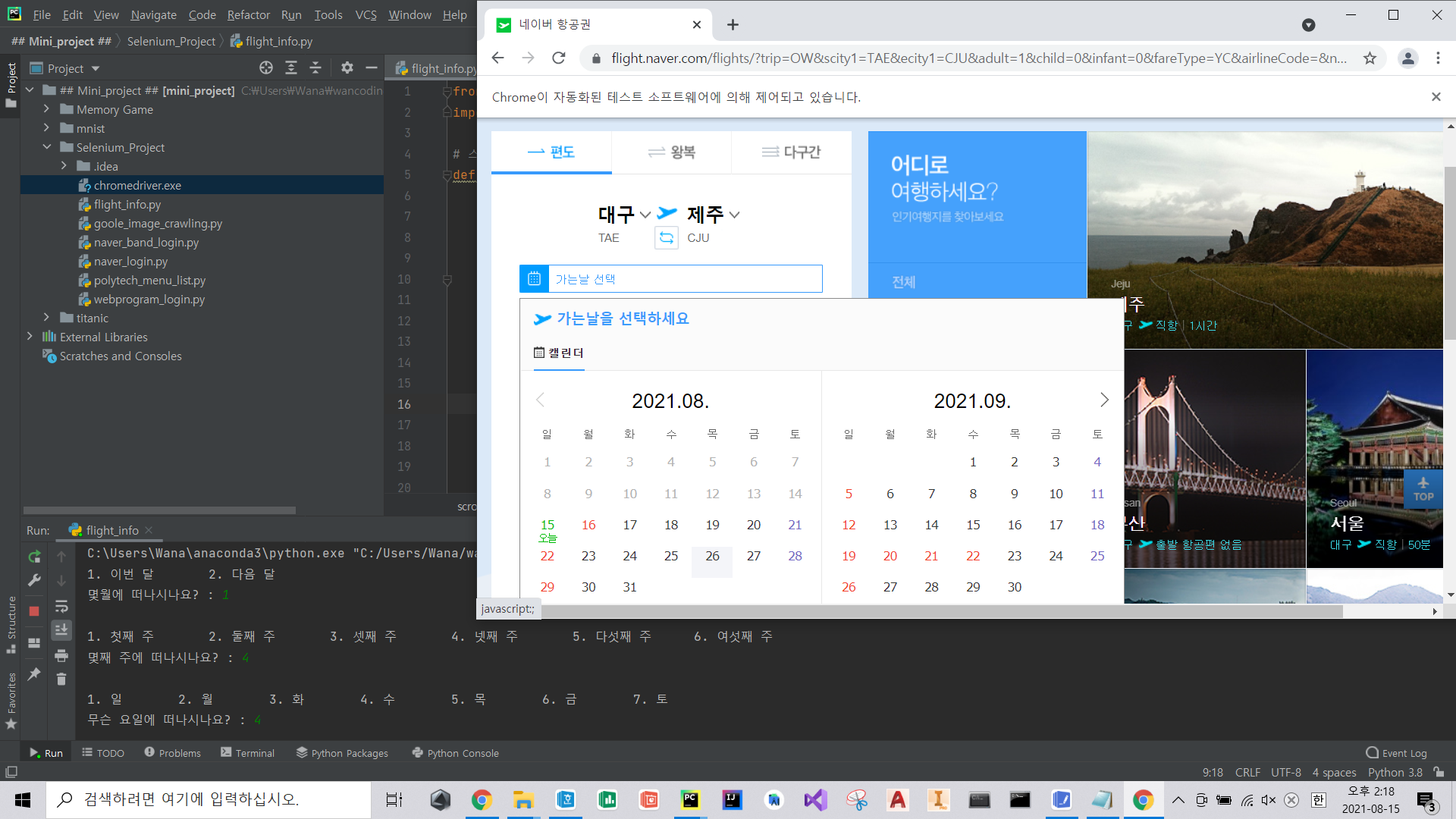Expand the .idea folder
This screenshot has height=819, width=1456.
point(64,166)
